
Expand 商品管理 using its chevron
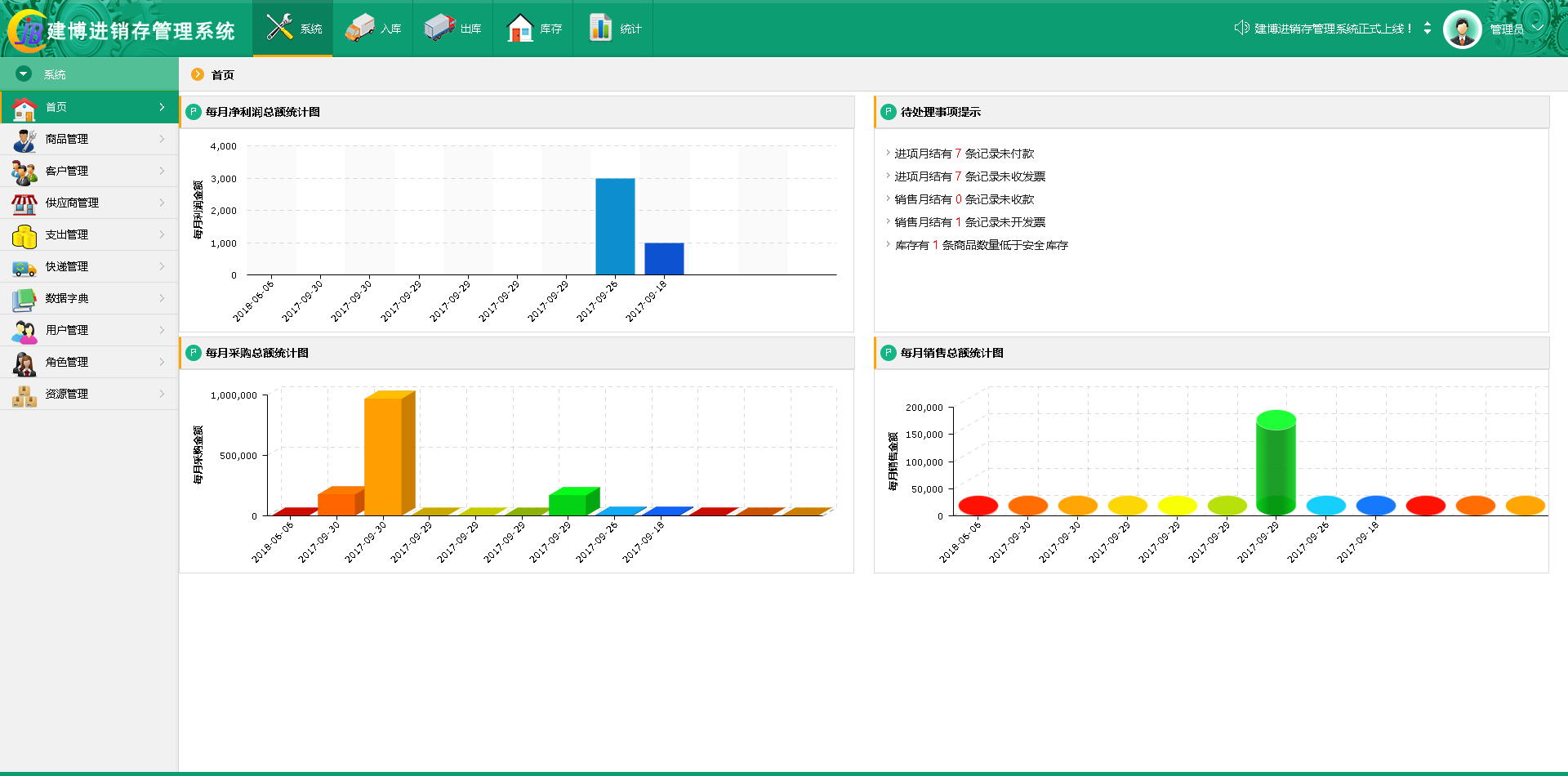162,139
